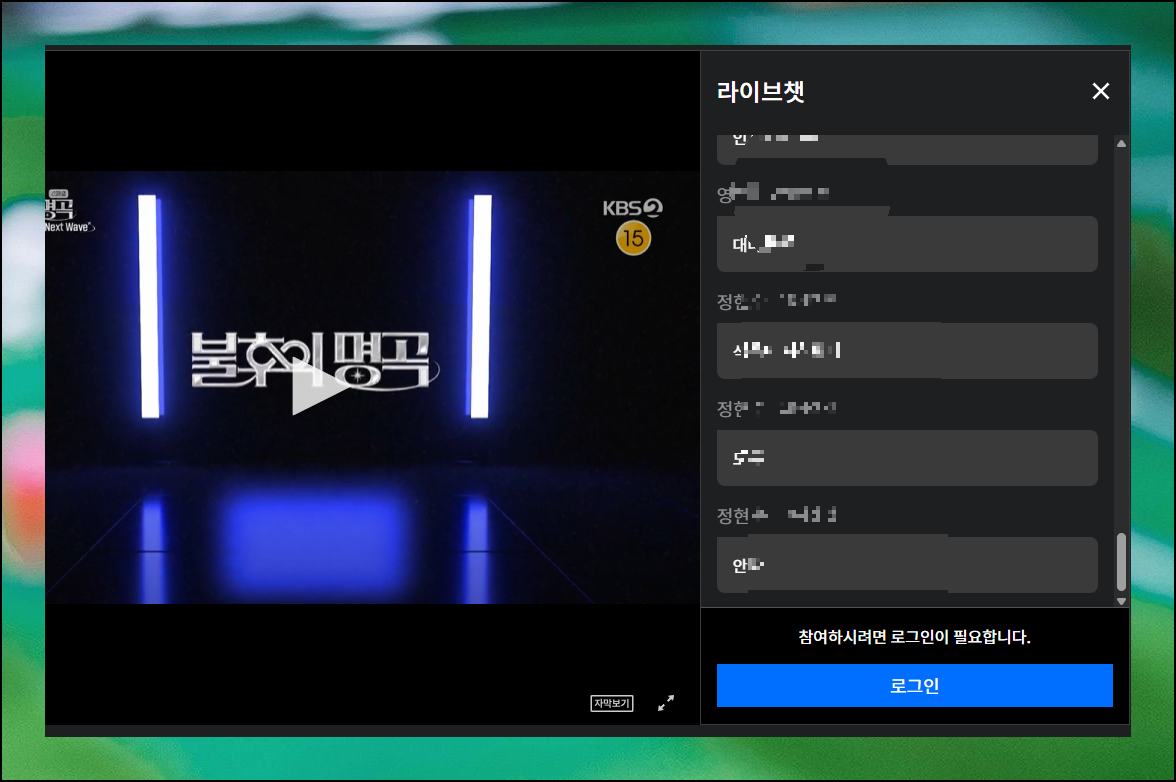The height and width of the screenshot is (782, 1176).
Task: Click the 로그인 button
Action: coord(914,685)
